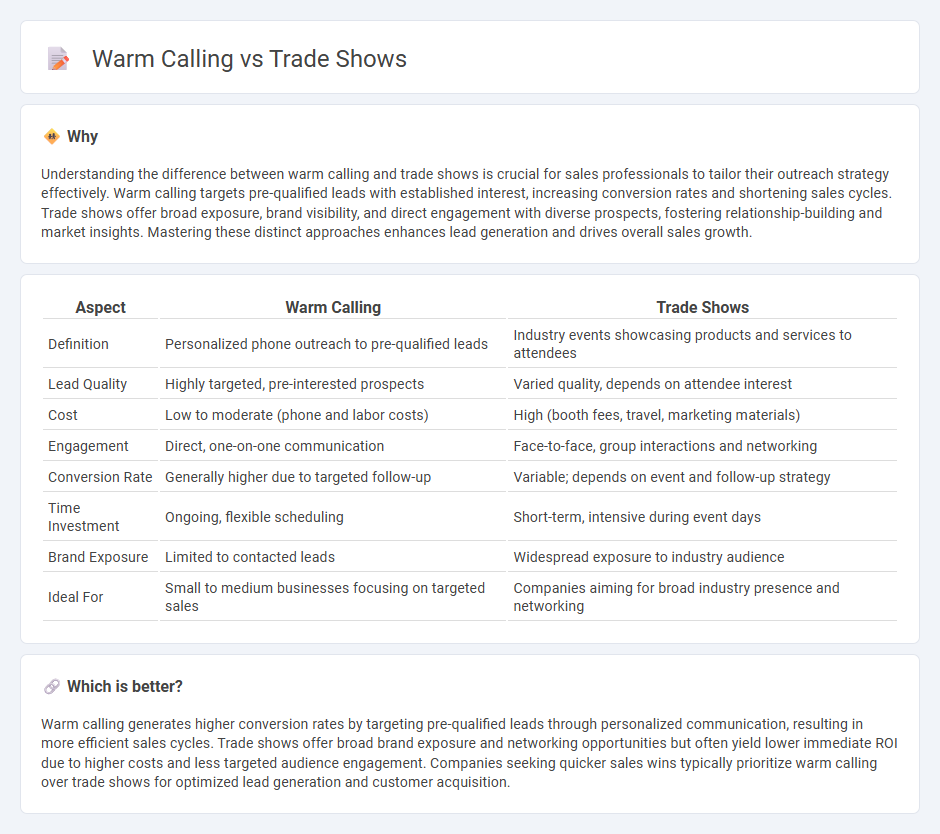Click the orange diamond icon beside Why
This screenshot has height=834, width=940.
click(x=52, y=137)
